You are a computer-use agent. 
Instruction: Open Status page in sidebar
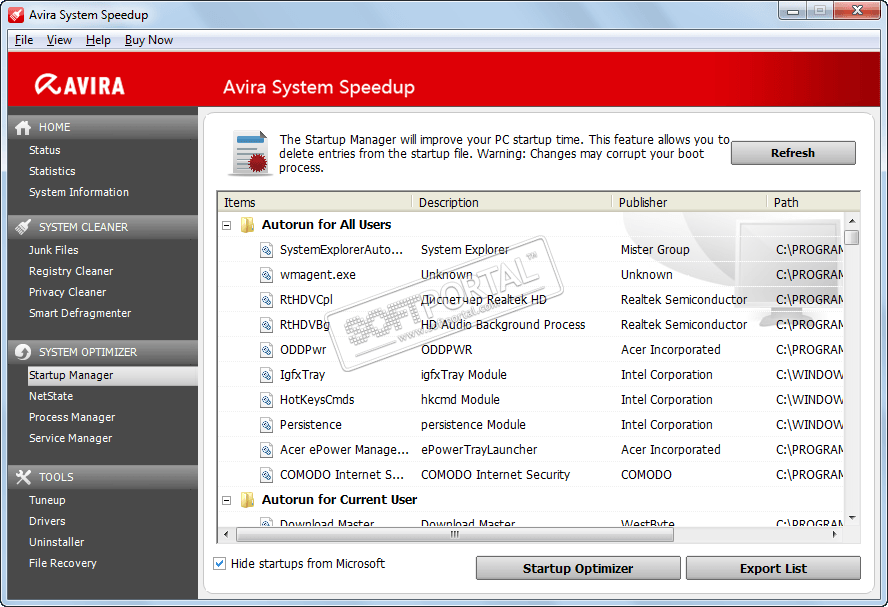tap(45, 150)
